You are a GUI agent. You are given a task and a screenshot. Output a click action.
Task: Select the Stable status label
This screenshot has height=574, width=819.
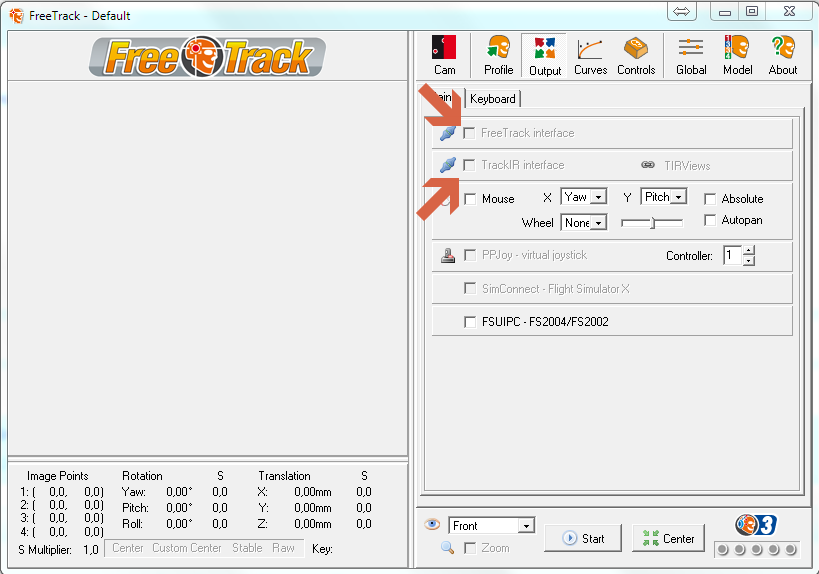point(247,548)
